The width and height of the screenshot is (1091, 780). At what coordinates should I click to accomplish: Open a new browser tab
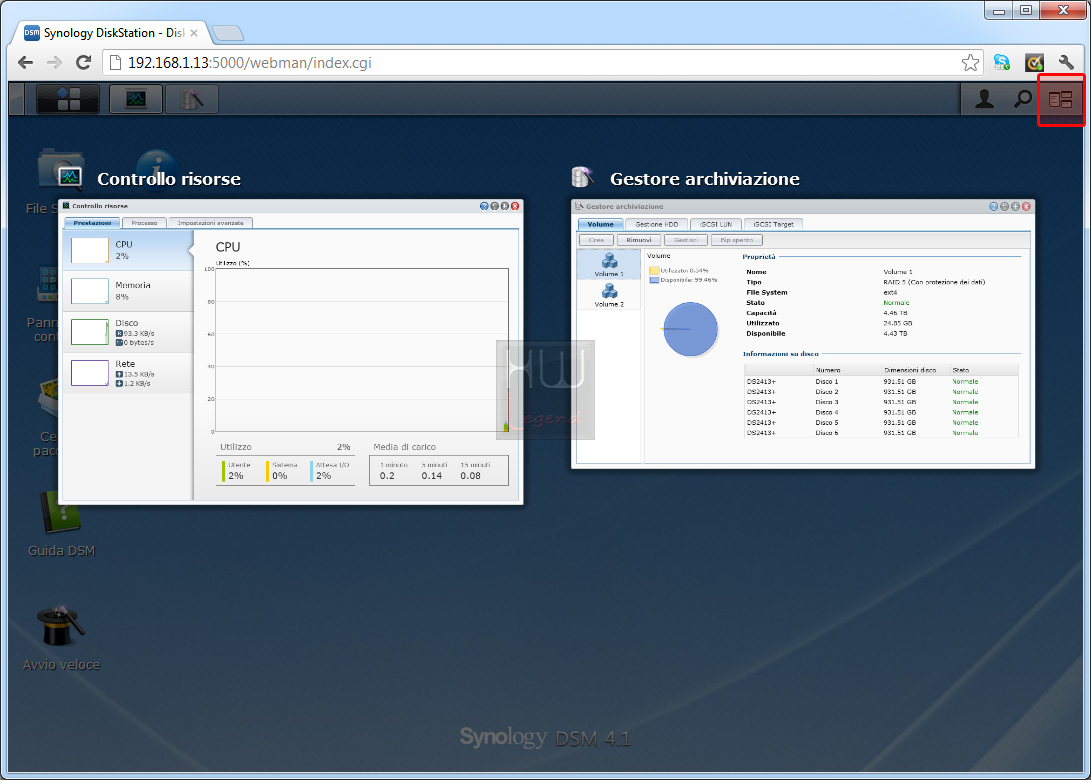[x=228, y=33]
